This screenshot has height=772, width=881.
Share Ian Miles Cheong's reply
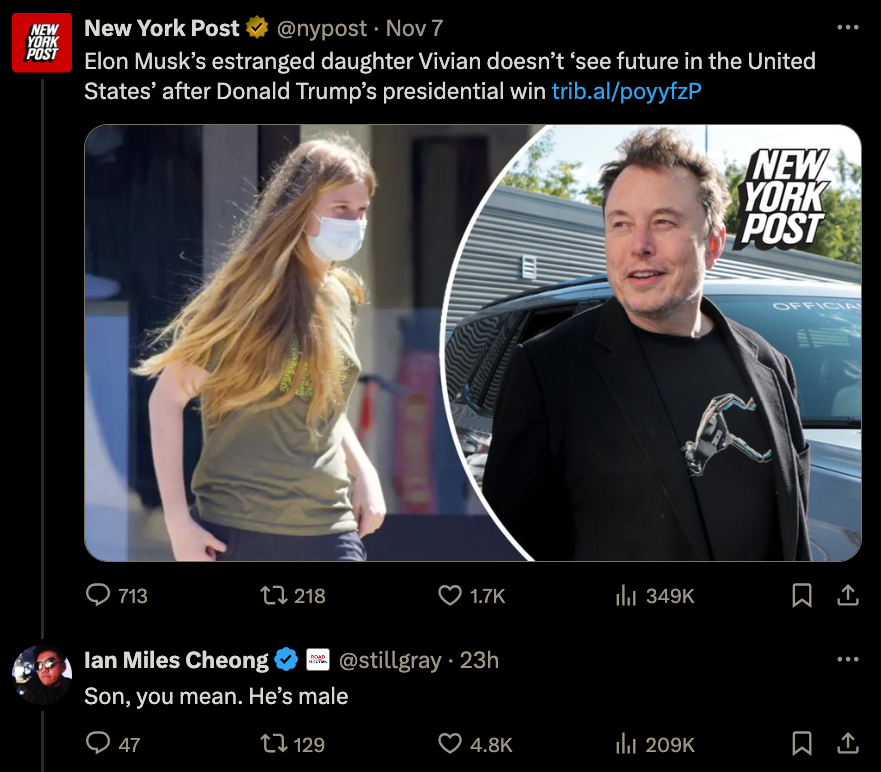pyautogui.click(x=848, y=744)
